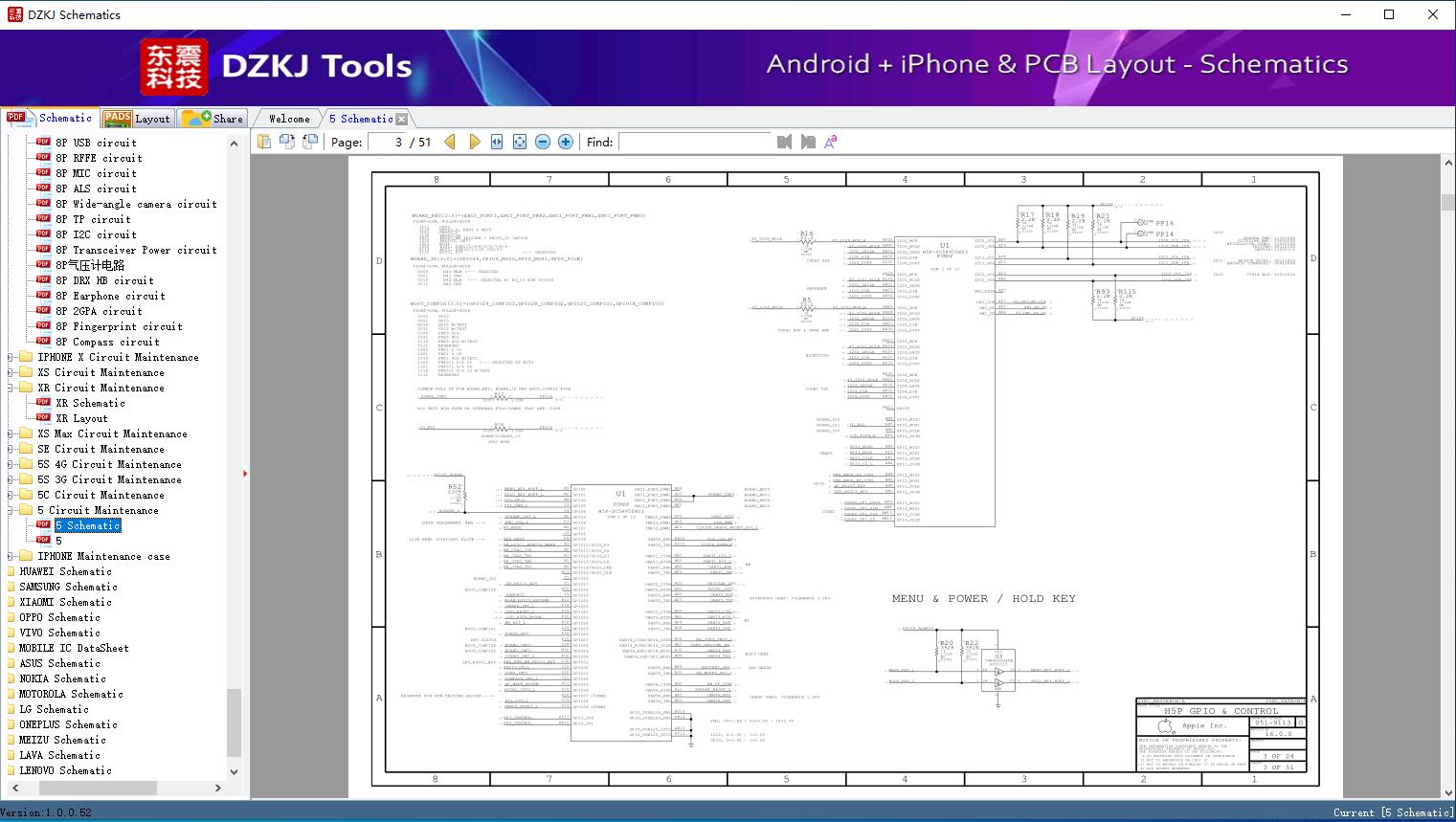This screenshot has width=1456, height=822.
Task: Expand the IPHONE X Circuit Maintenance folder
Action: click(11, 358)
